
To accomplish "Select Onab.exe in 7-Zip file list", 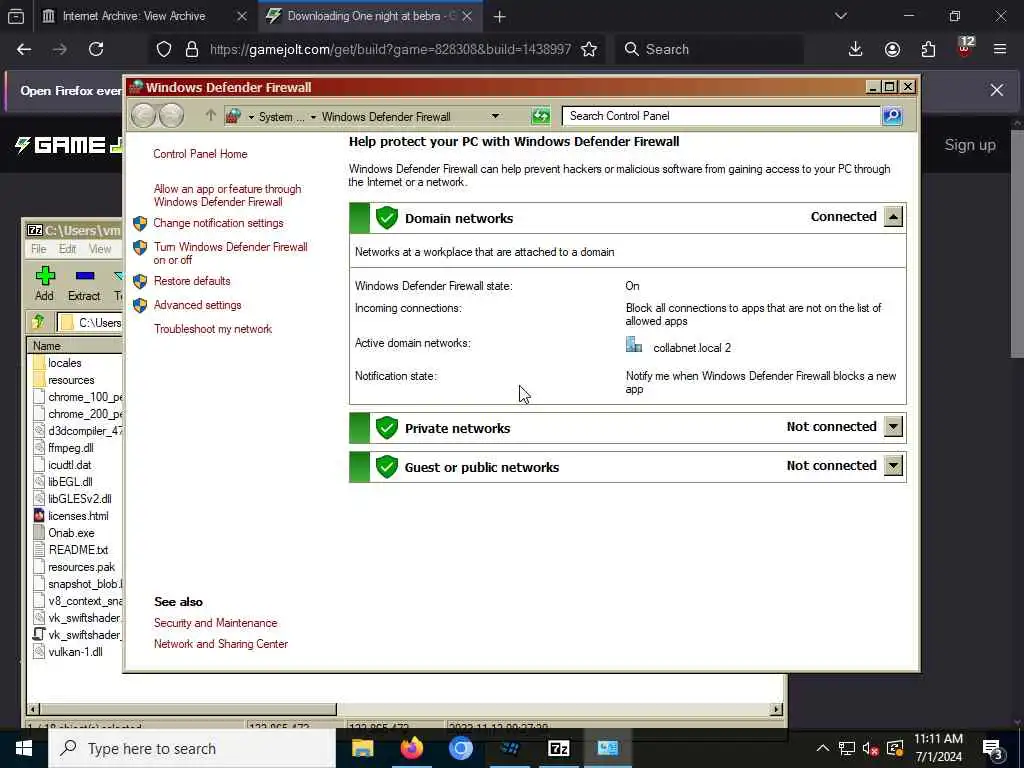I will tap(71, 533).
